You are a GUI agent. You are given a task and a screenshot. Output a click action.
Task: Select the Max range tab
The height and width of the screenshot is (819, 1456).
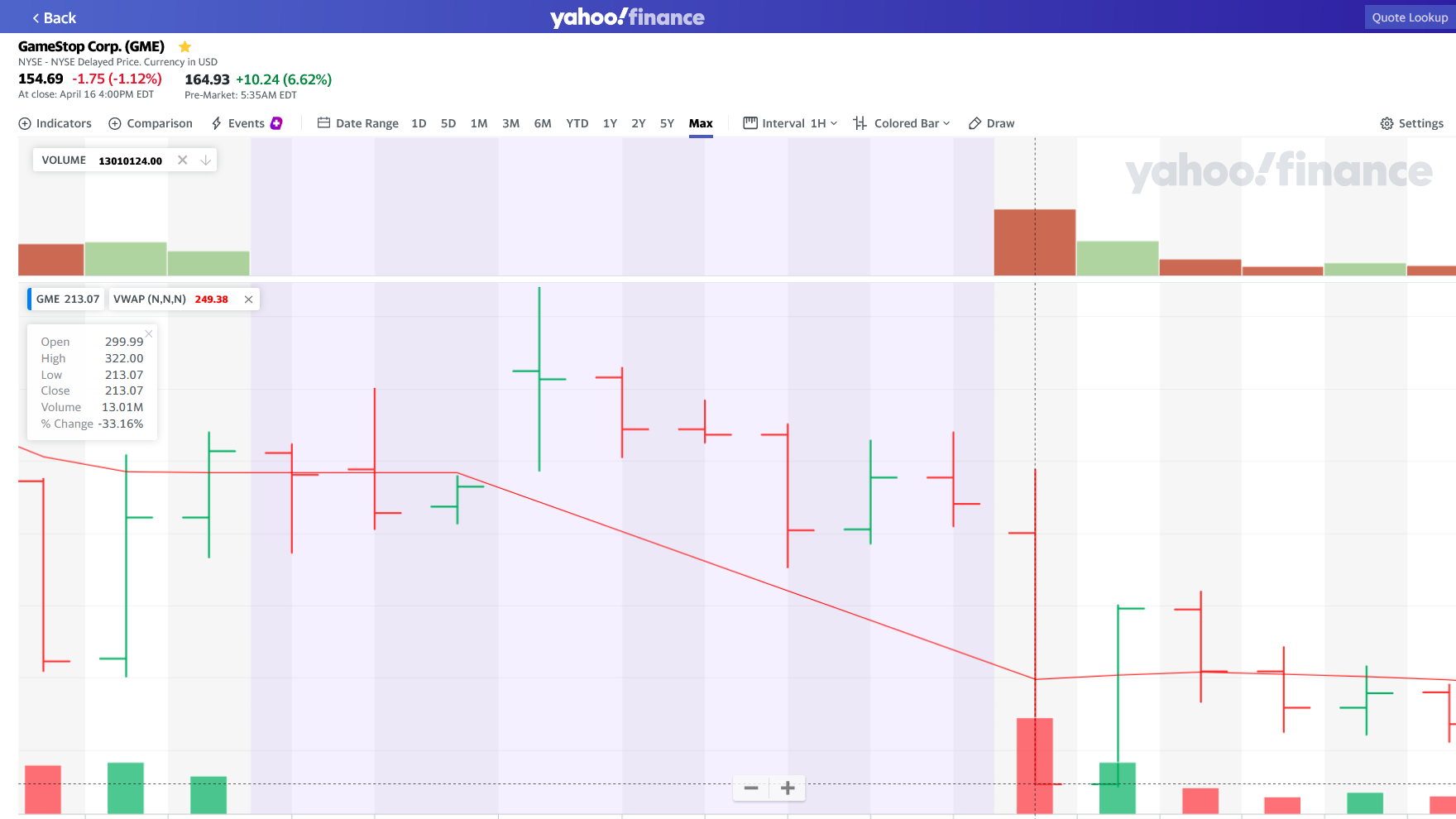coord(701,123)
